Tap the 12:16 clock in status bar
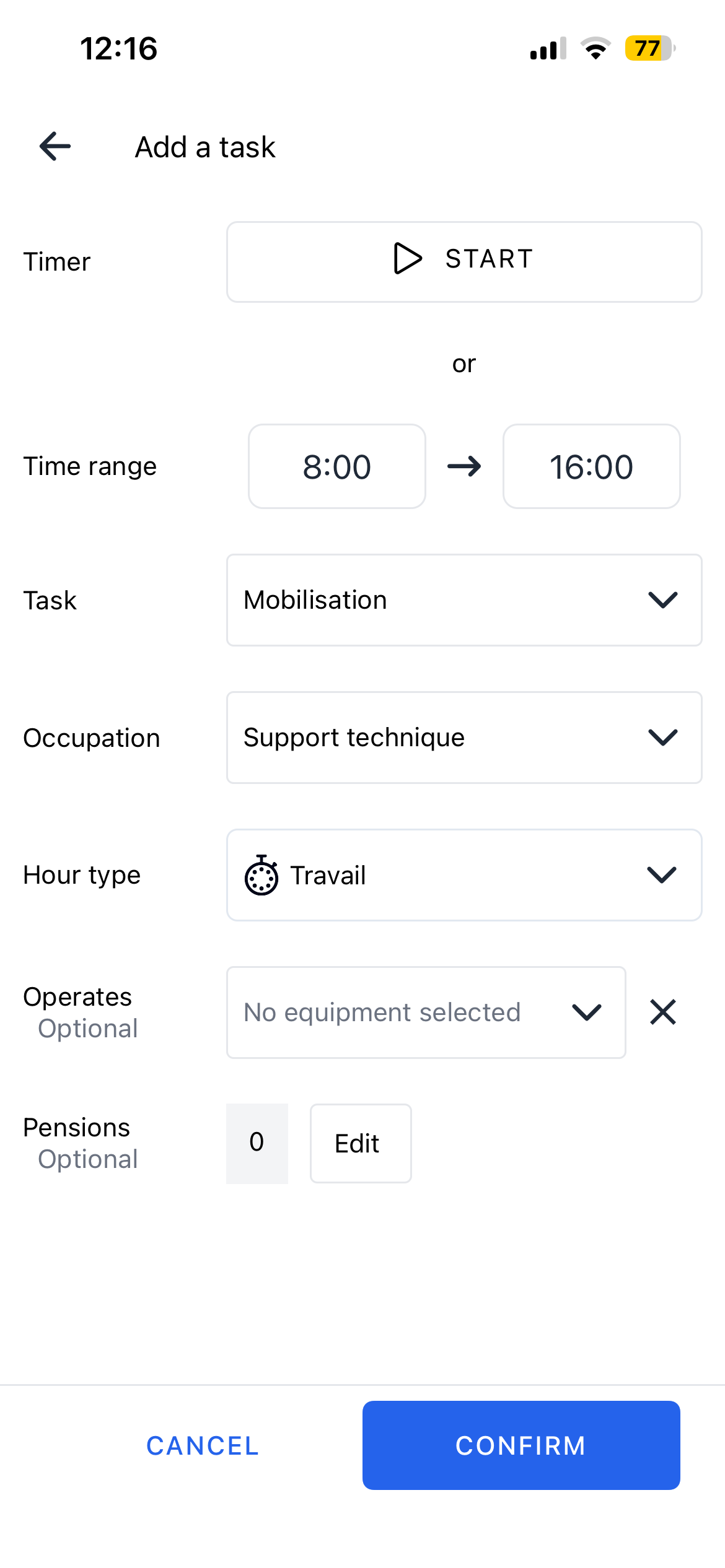The width and height of the screenshot is (725, 1568). pos(119,48)
